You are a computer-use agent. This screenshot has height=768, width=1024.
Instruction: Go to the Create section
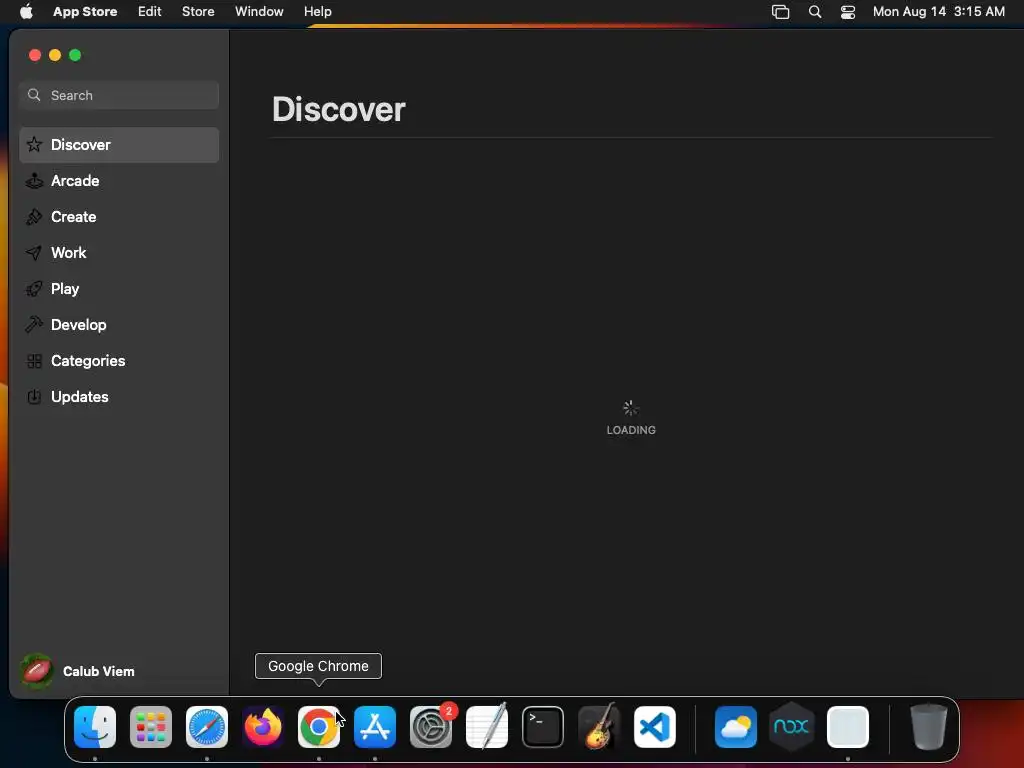[x=119, y=217]
